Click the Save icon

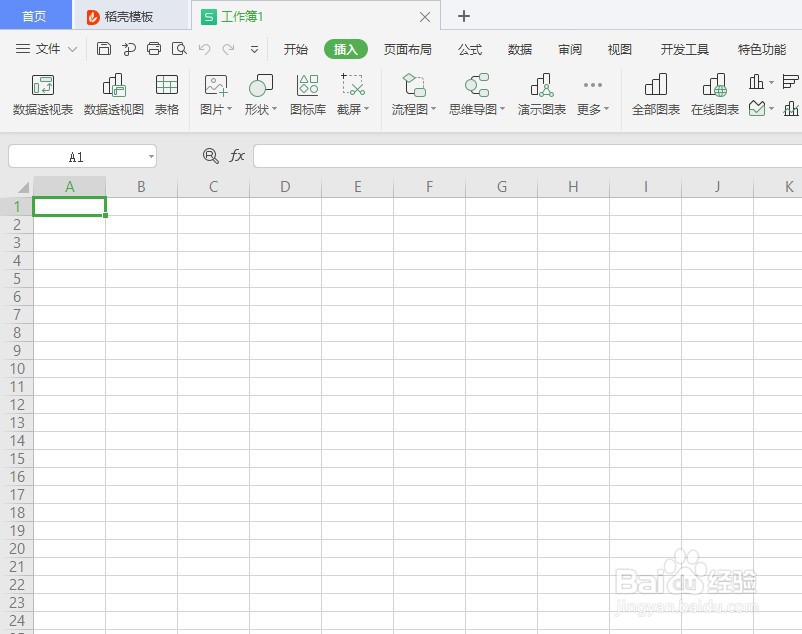[x=104, y=48]
